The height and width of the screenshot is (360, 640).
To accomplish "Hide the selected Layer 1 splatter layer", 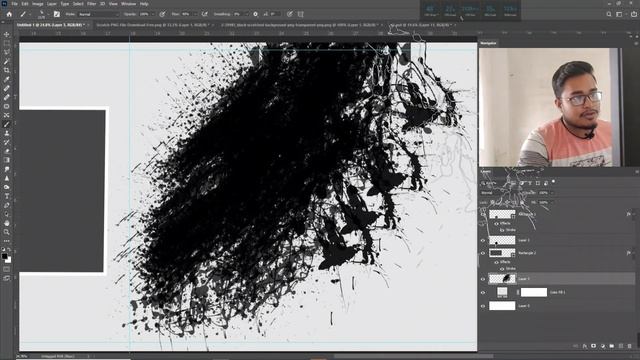I will (x=483, y=279).
